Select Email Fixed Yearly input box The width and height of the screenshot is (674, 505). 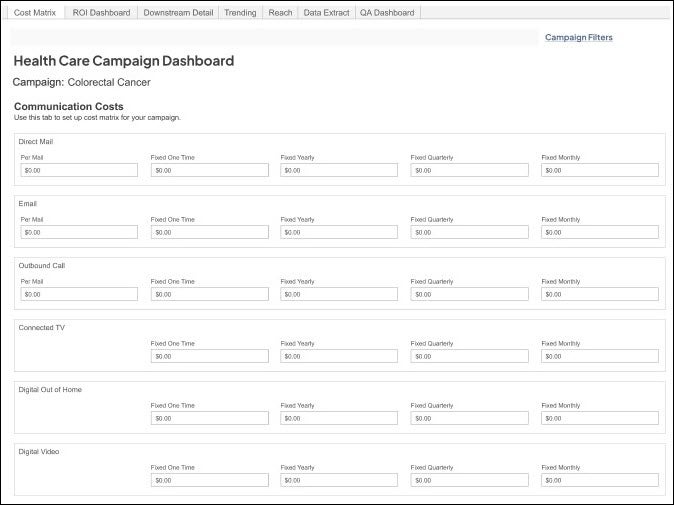click(x=339, y=232)
